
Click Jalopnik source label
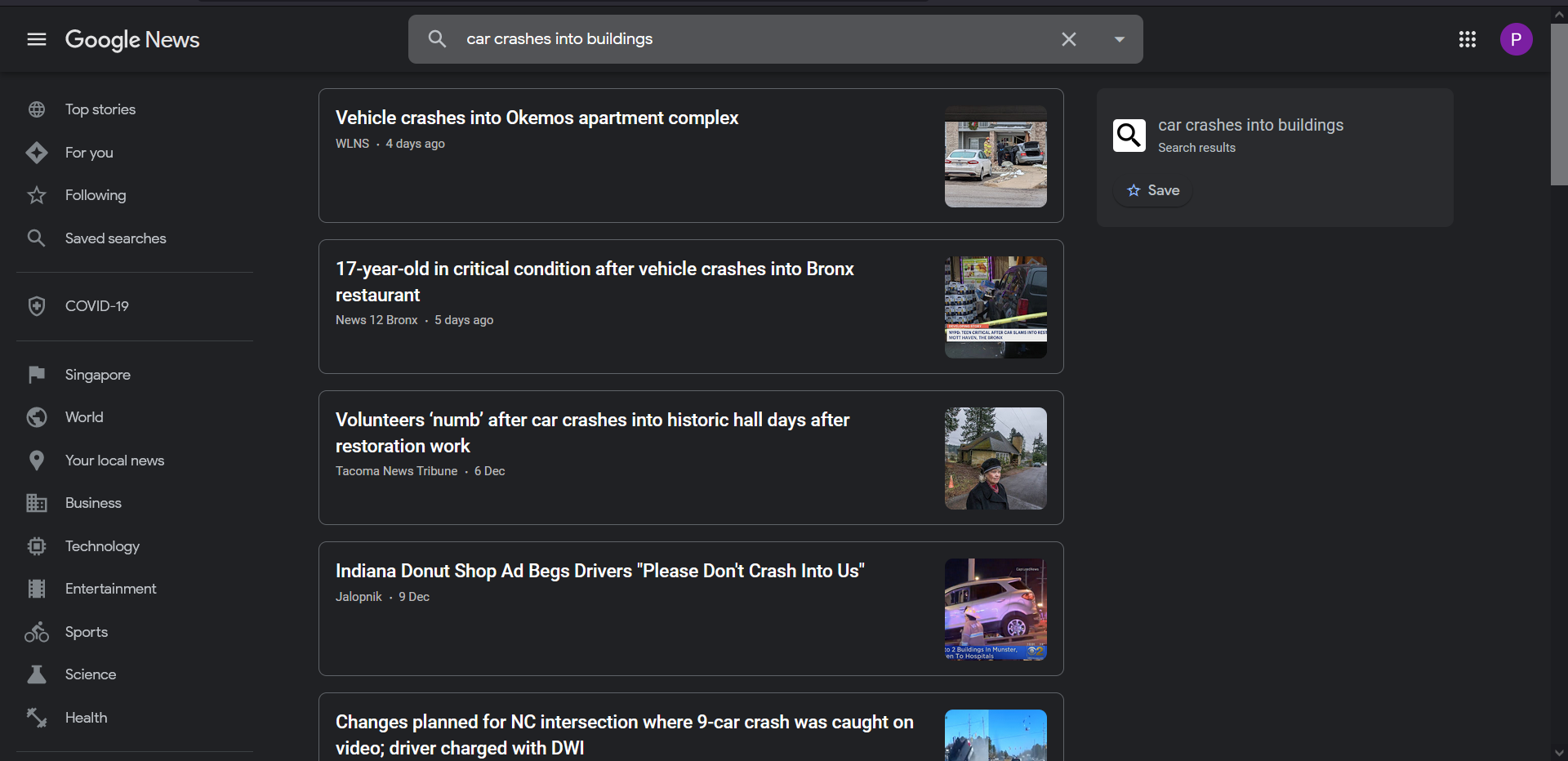(x=359, y=597)
